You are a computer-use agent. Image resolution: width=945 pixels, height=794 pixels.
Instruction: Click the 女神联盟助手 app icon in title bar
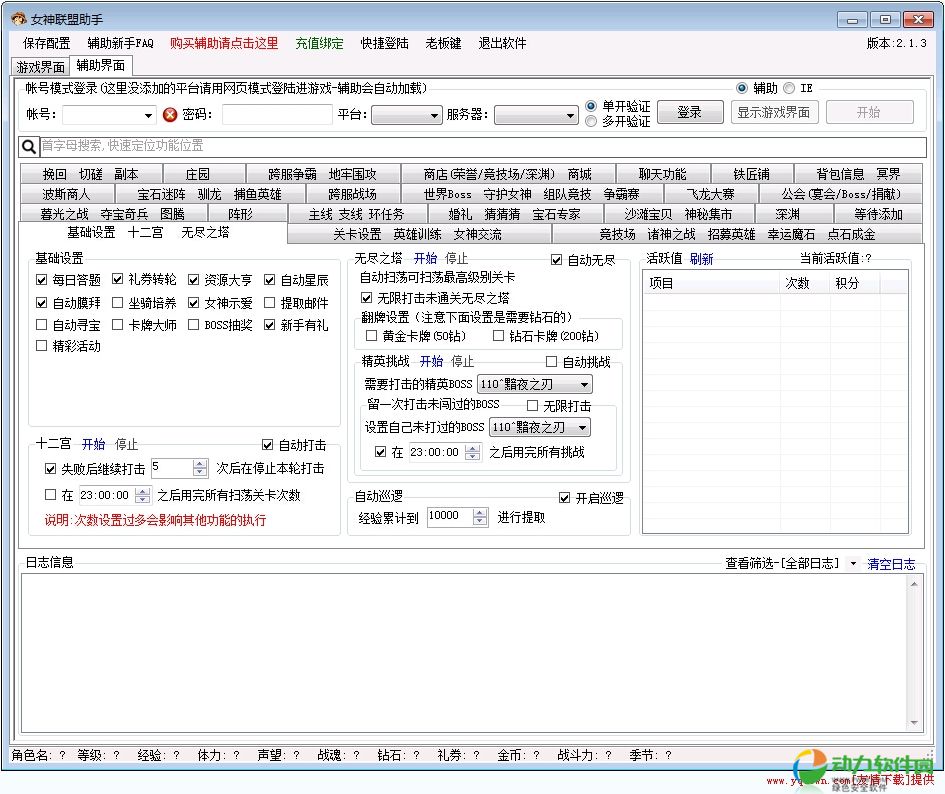point(17,19)
